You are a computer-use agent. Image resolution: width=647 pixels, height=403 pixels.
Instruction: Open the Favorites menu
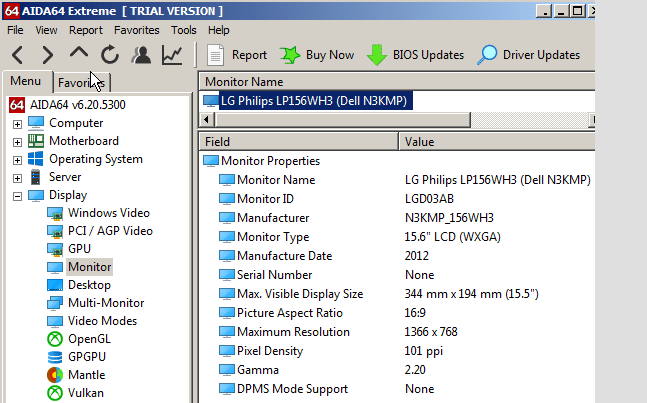pos(136,30)
